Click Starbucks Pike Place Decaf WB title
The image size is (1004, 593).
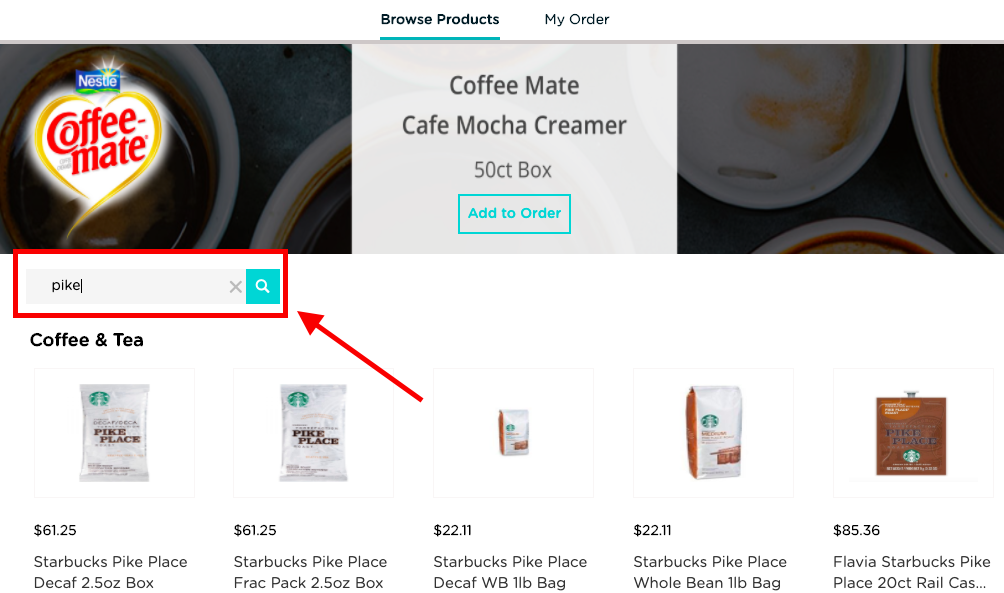pyautogui.click(x=510, y=572)
